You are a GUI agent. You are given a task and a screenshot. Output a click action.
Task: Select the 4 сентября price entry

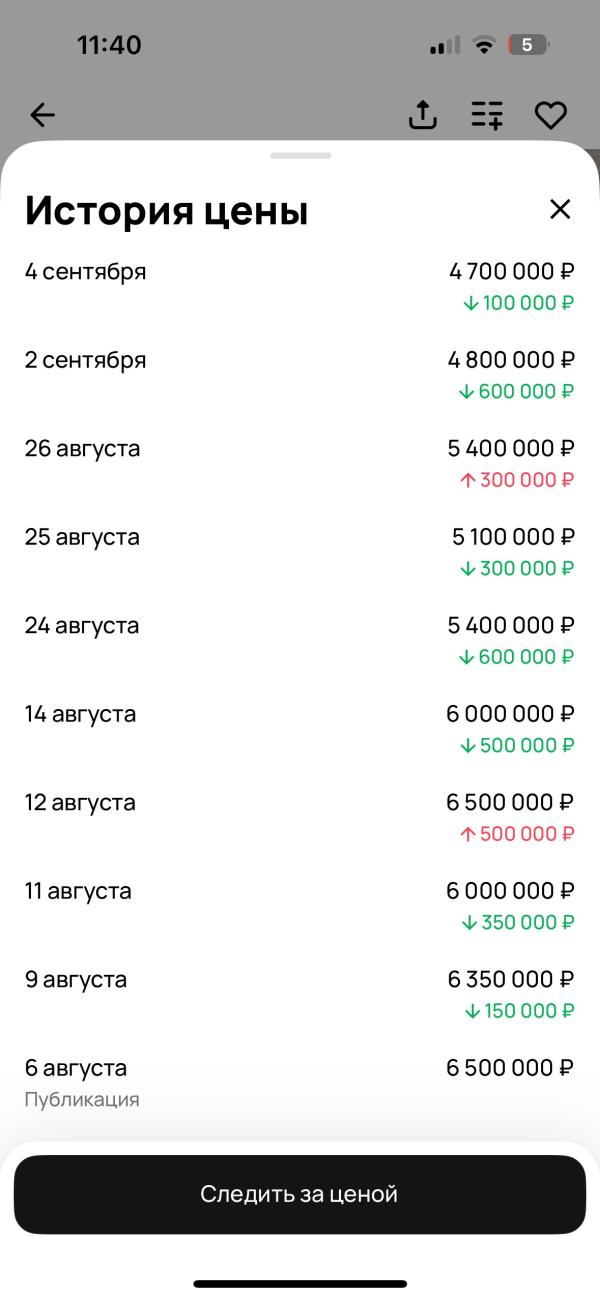300,286
